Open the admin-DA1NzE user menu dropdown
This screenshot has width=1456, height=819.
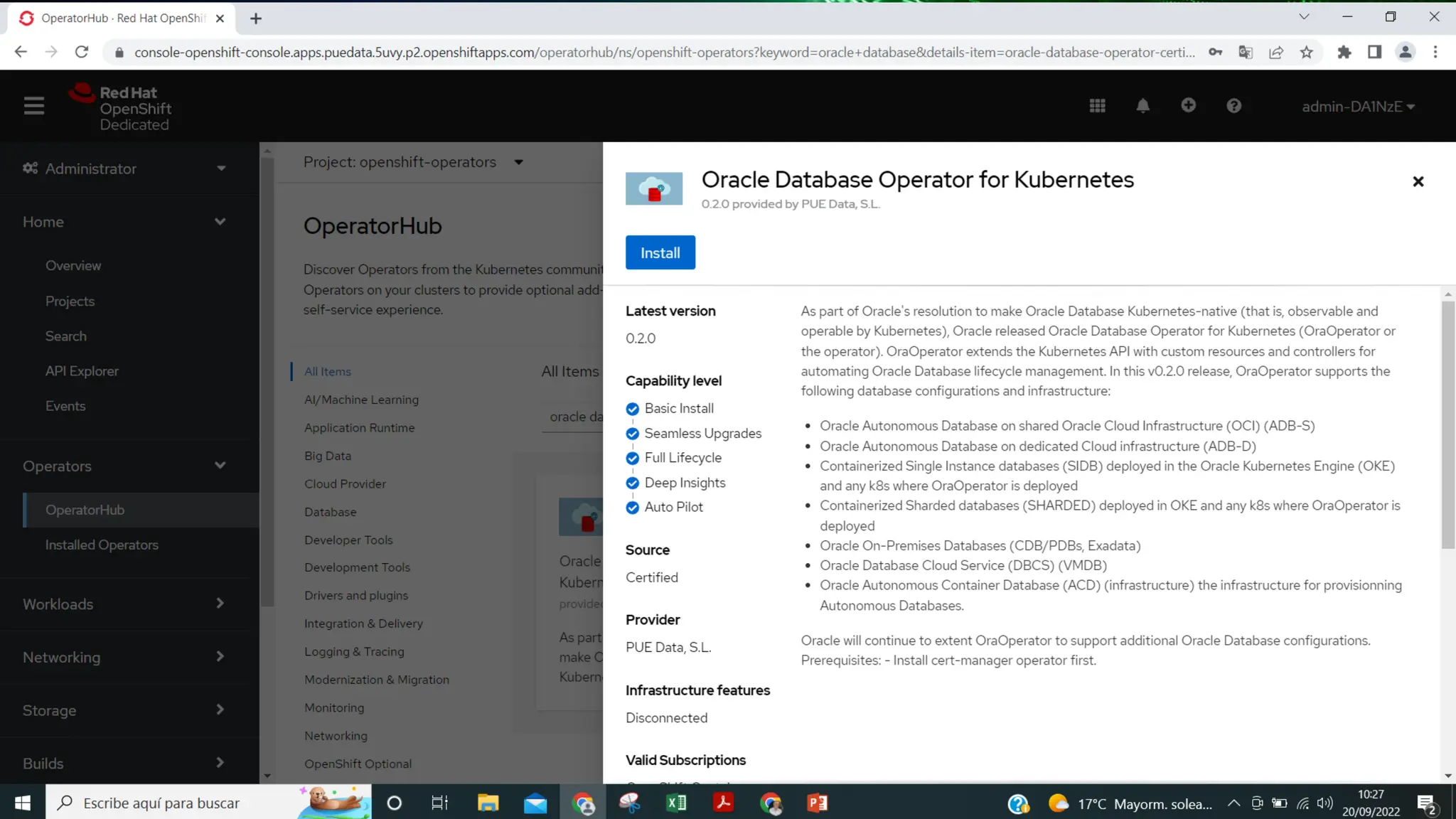point(1358,106)
